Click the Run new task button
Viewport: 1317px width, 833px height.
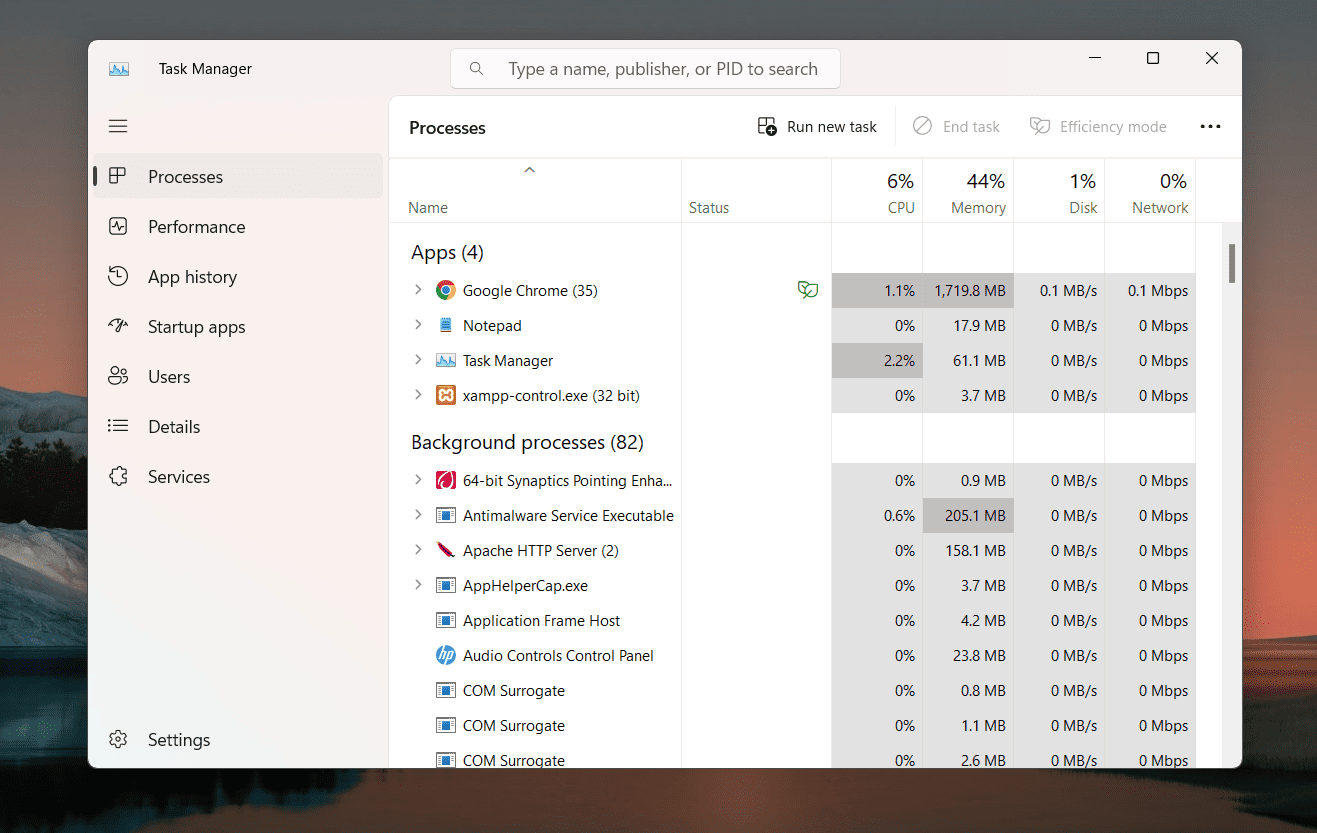[817, 127]
